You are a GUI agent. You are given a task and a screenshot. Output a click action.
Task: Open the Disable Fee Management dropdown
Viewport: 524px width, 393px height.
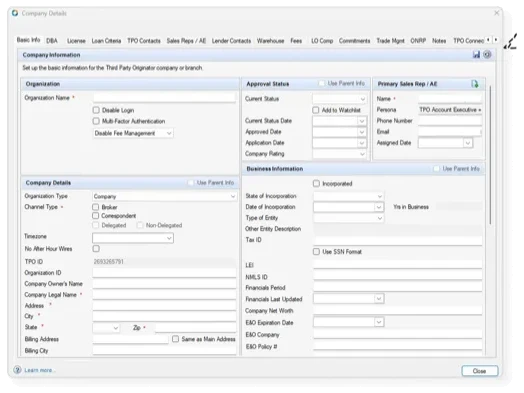click(x=133, y=133)
